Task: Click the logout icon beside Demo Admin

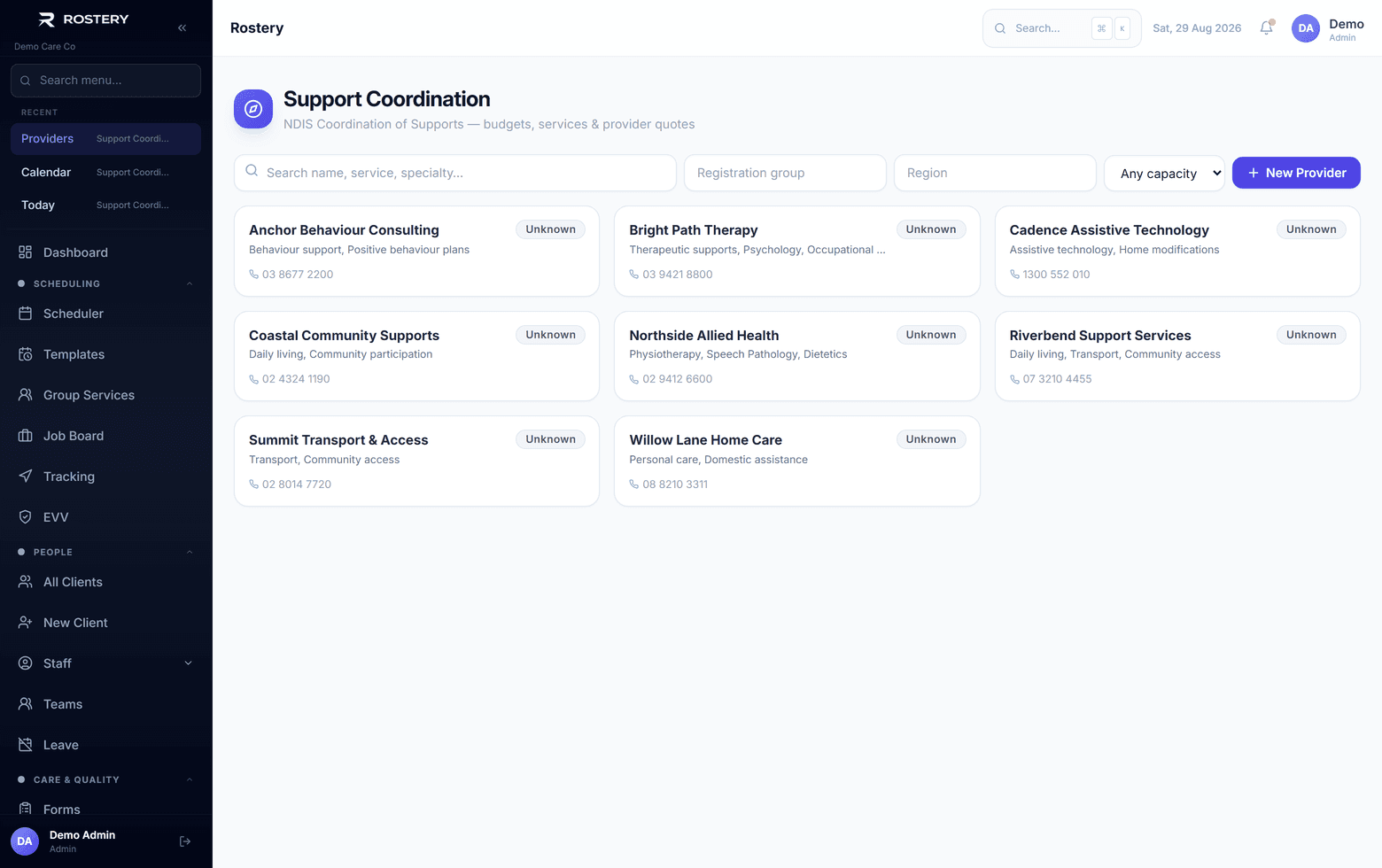Action: click(x=185, y=841)
